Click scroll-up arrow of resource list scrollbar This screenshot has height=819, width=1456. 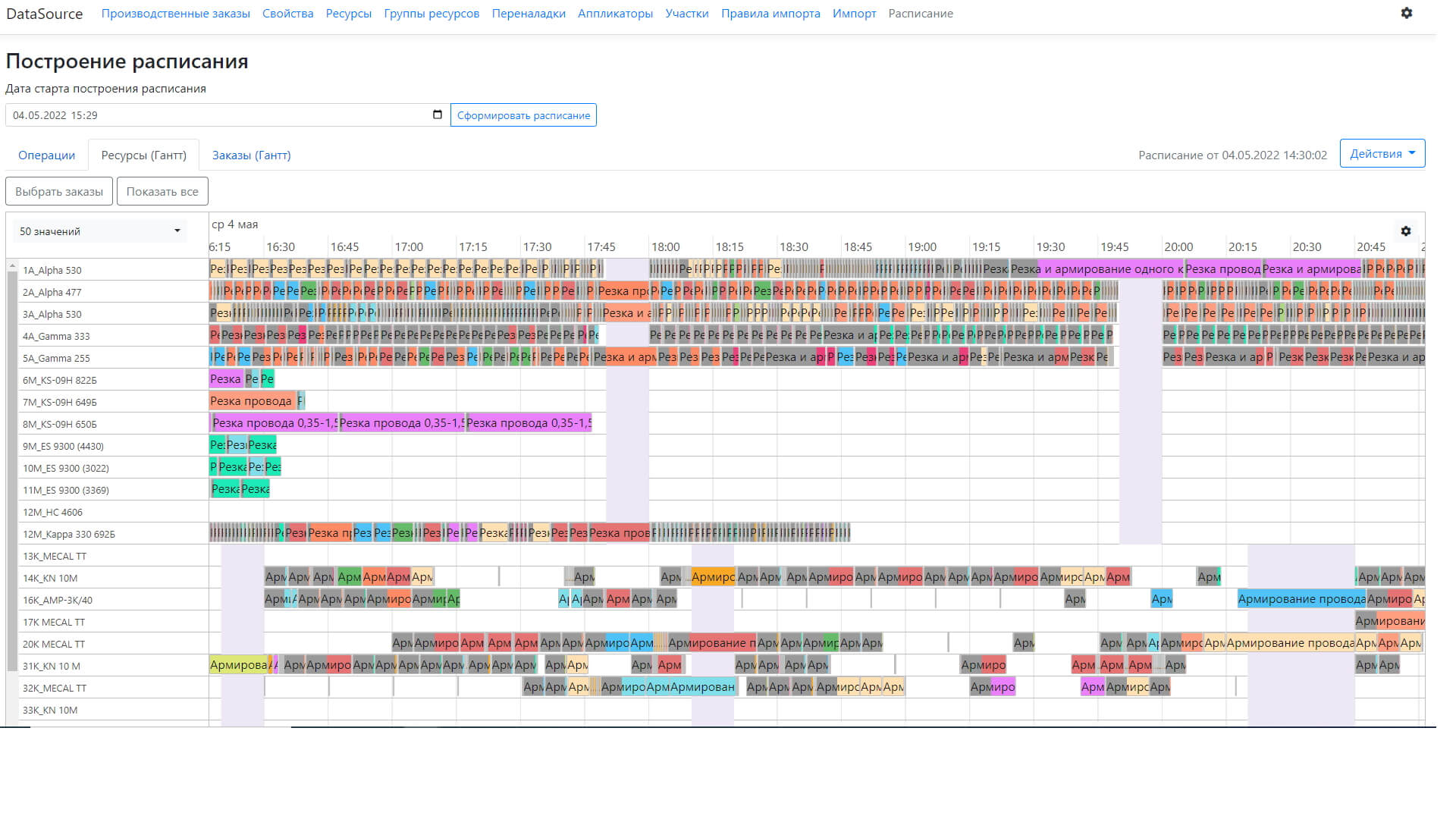12,266
